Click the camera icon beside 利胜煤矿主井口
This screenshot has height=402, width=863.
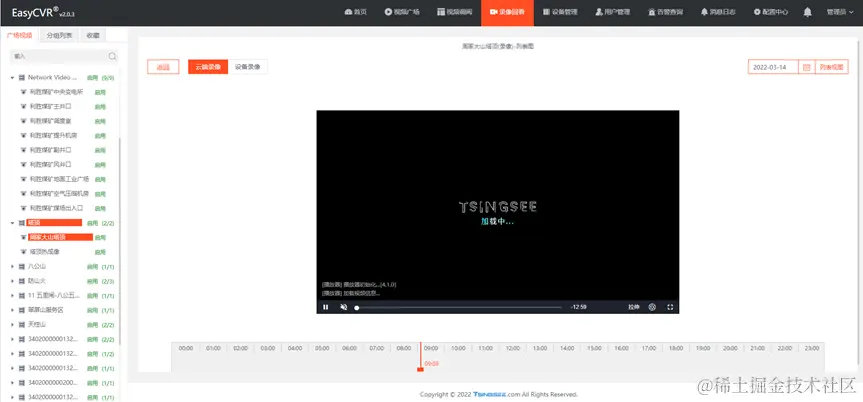[24, 106]
